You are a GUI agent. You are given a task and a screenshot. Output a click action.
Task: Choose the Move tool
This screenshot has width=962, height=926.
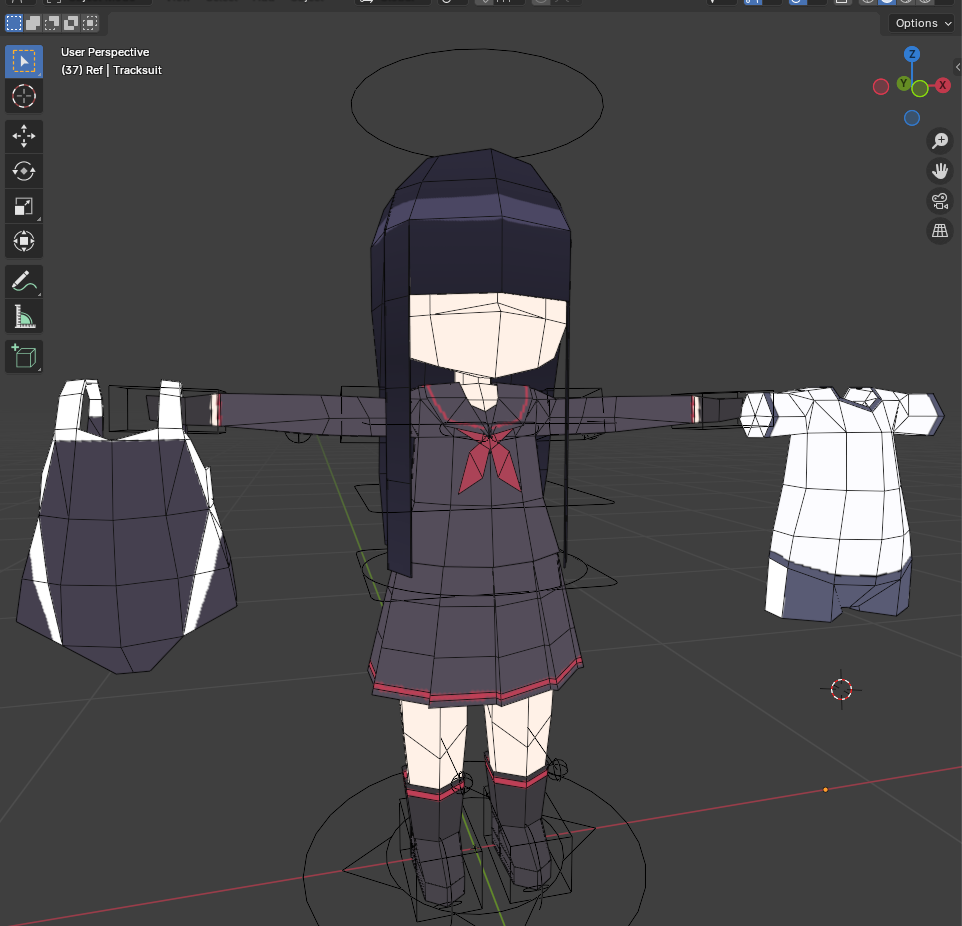[24, 136]
